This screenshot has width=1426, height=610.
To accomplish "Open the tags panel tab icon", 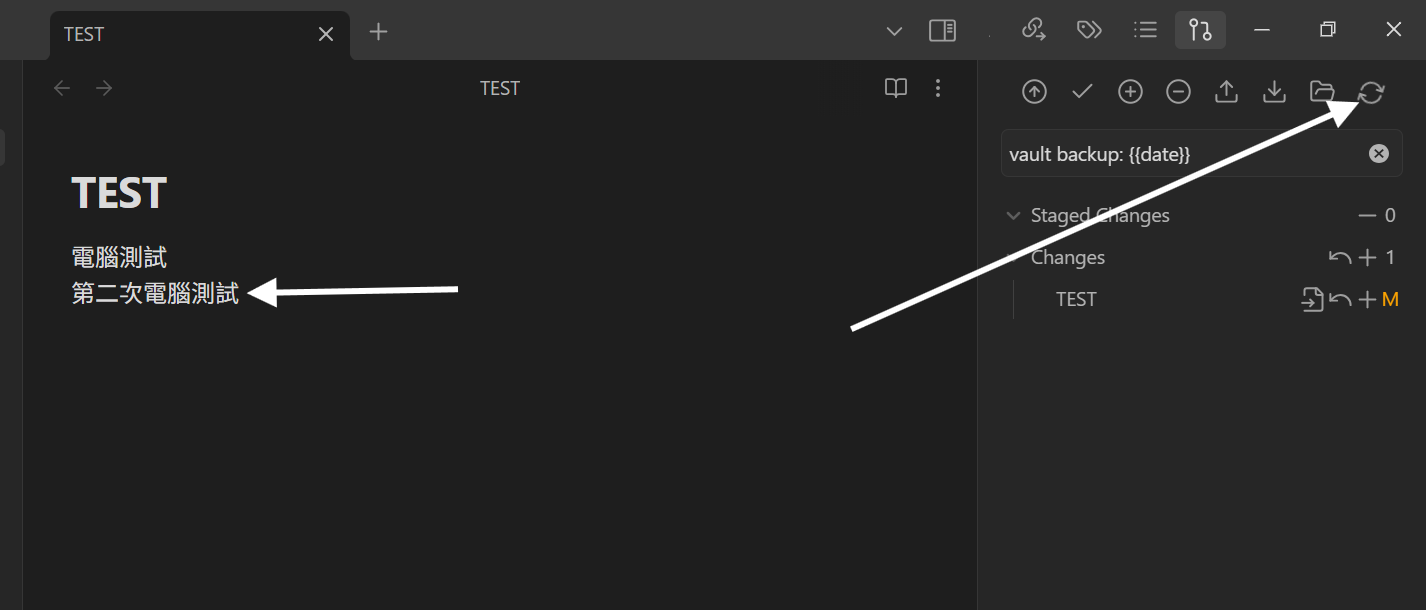I will pos(1089,30).
